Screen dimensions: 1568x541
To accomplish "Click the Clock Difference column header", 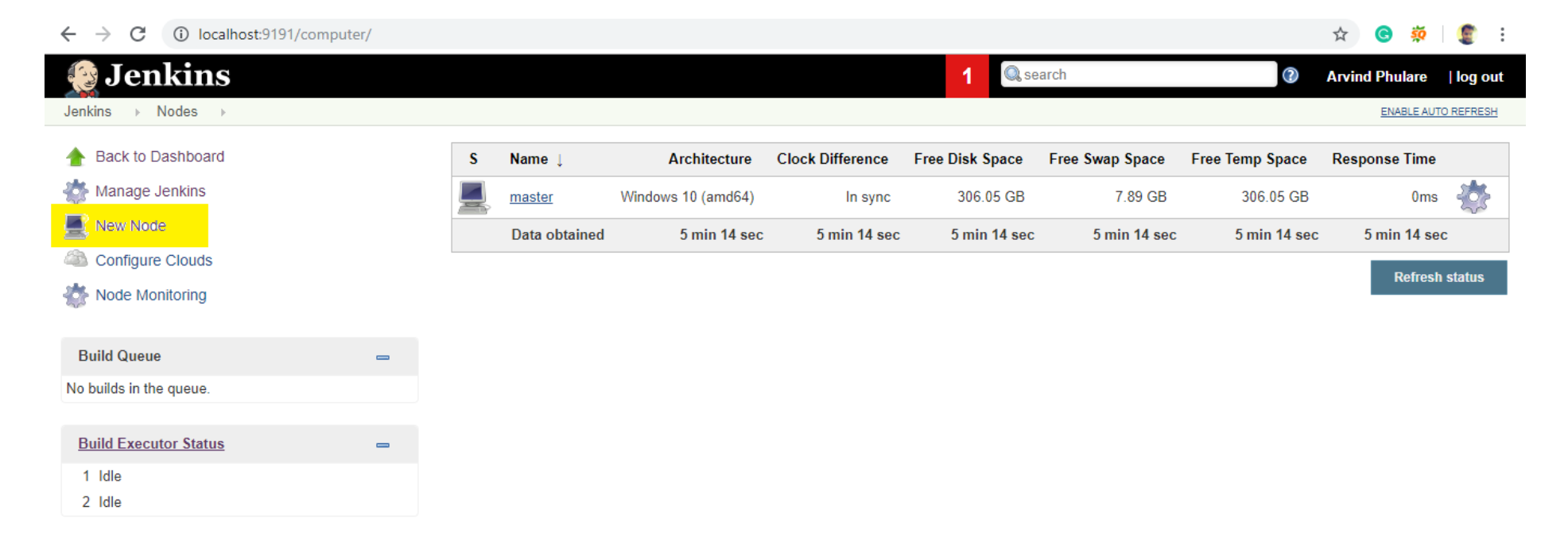I will click(x=832, y=159).
